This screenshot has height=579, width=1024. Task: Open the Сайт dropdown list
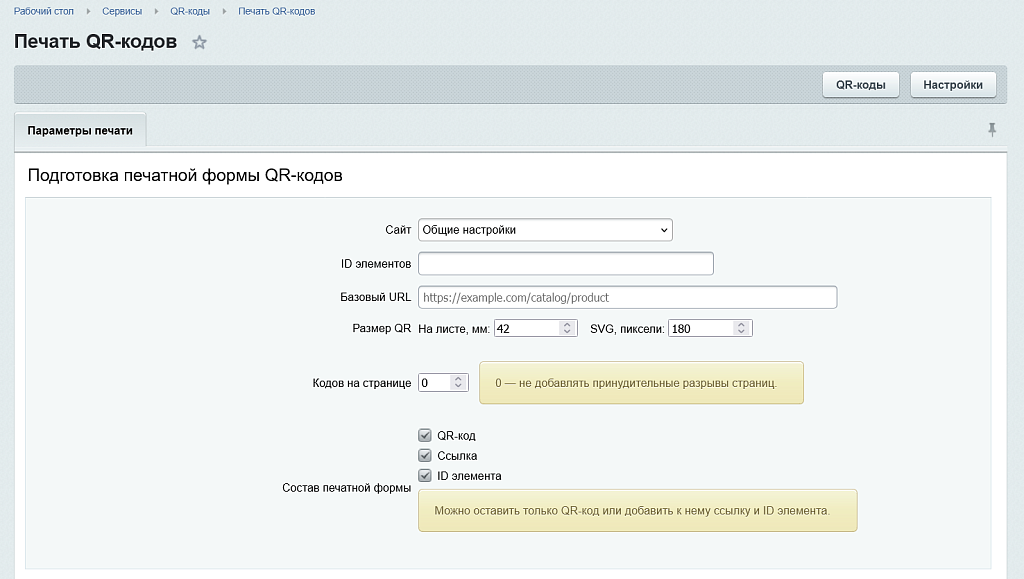[545, 230]
